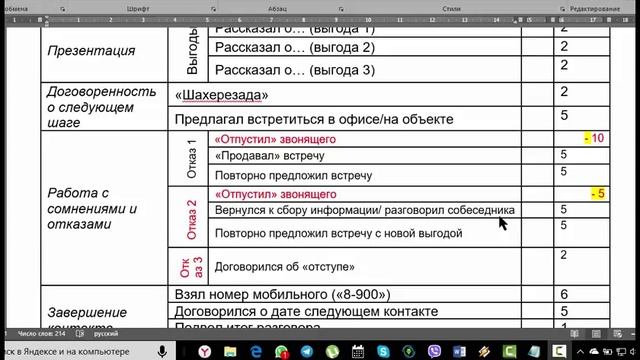Click «Отпустил» звонящего in Отказ 2 block
The image size is (640, 360).
point(275,194)
